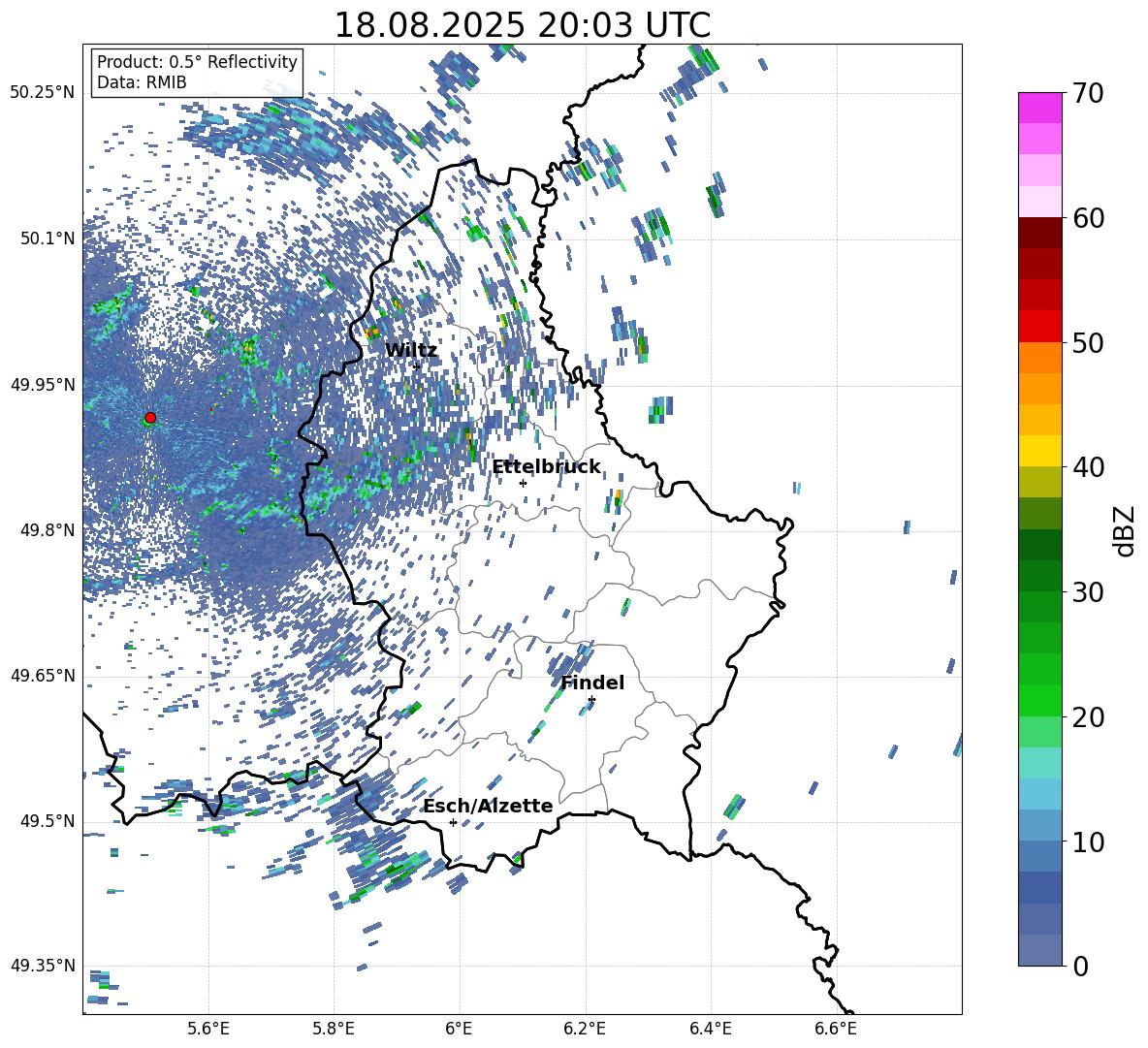1148x1048 pixels.
Task: Click the plot title 18.08.2025 20:03 UTC
Action: click(522, 25)
